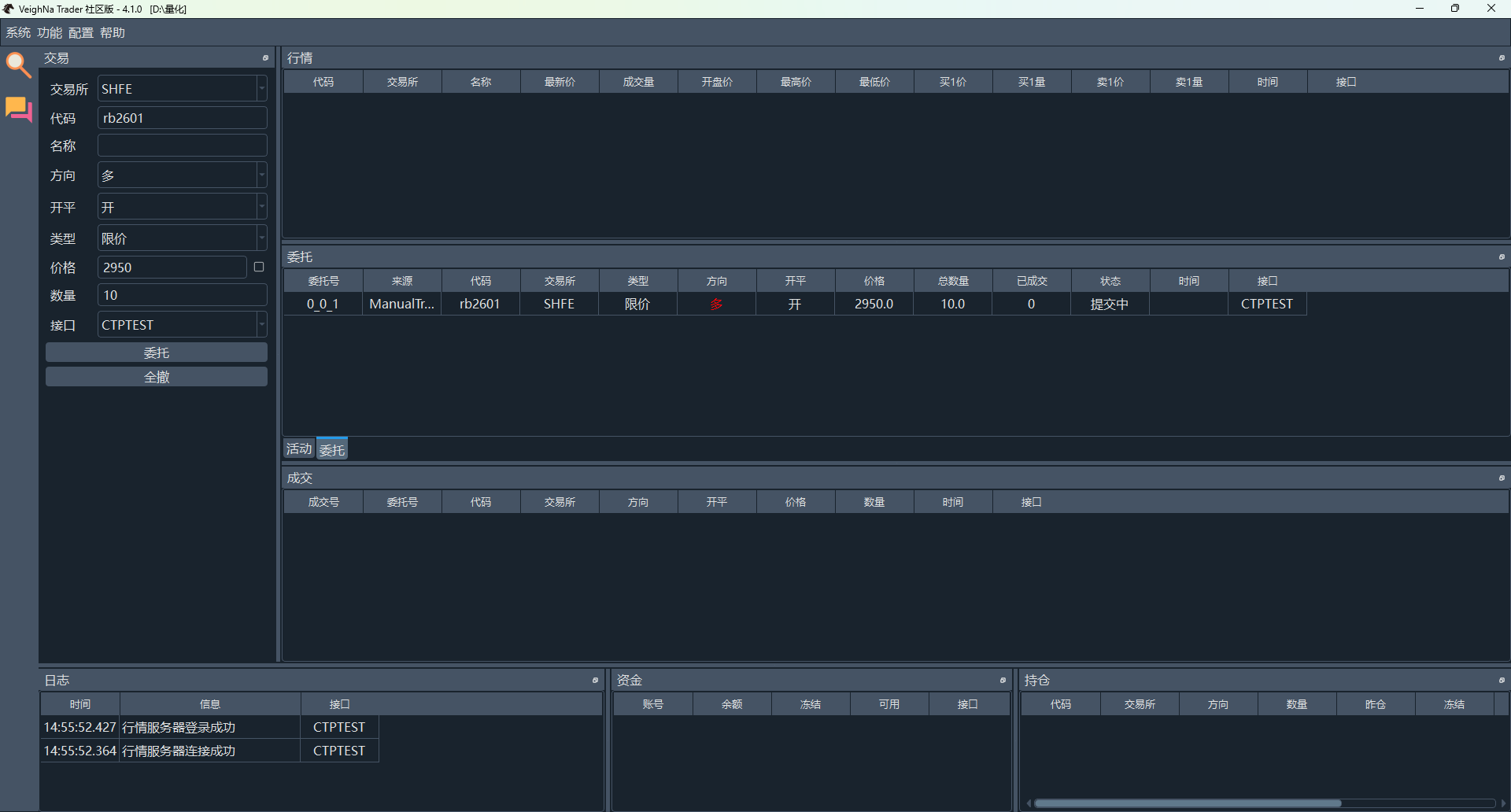Click the 持仓 panel horizontal scrollbar
The height and width of the screenshot is (812, 1511).
(1187, 803)
